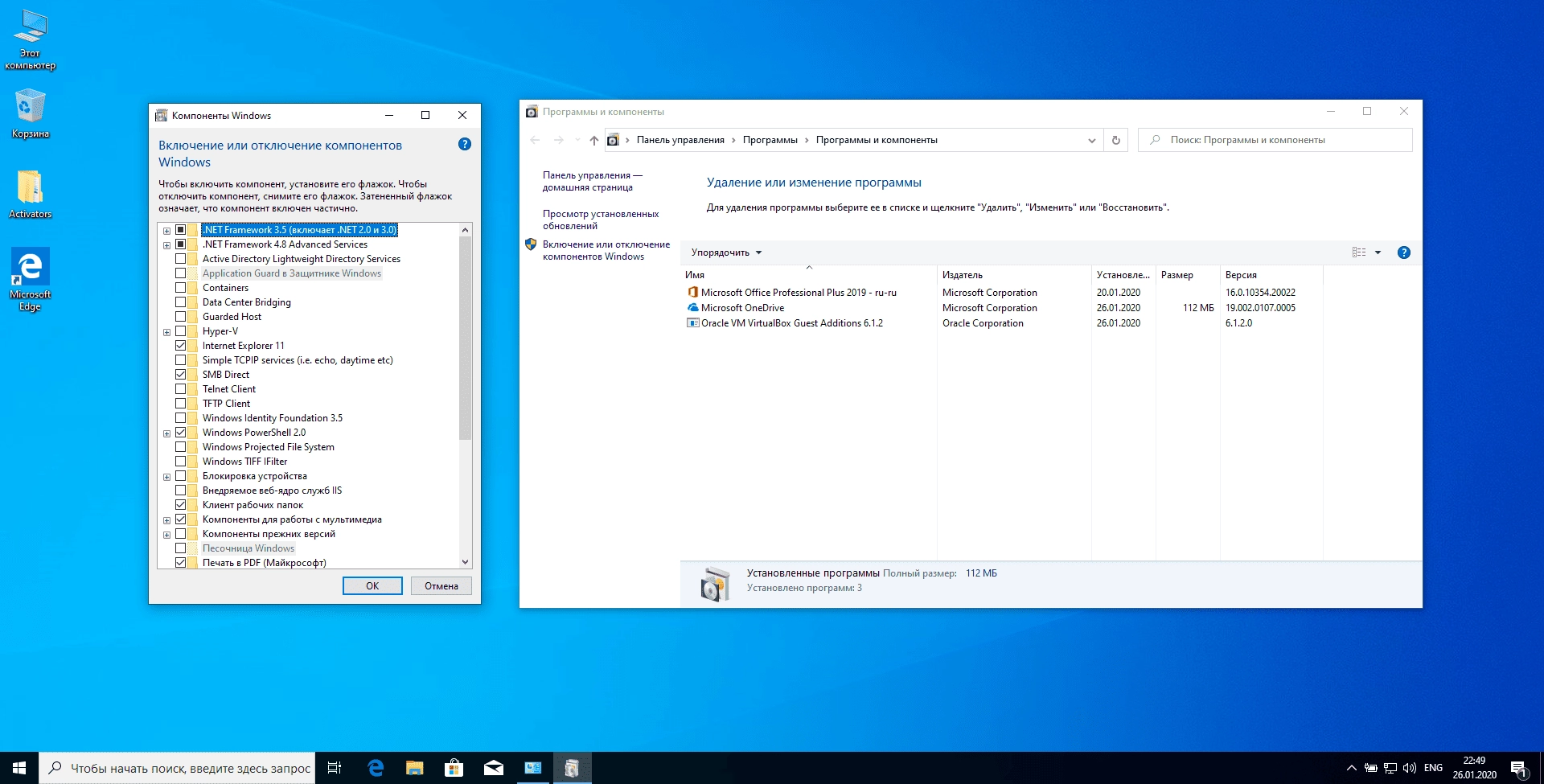Open Task View on the taskbar
1544x784 pixels.
[x=335, y=768]
